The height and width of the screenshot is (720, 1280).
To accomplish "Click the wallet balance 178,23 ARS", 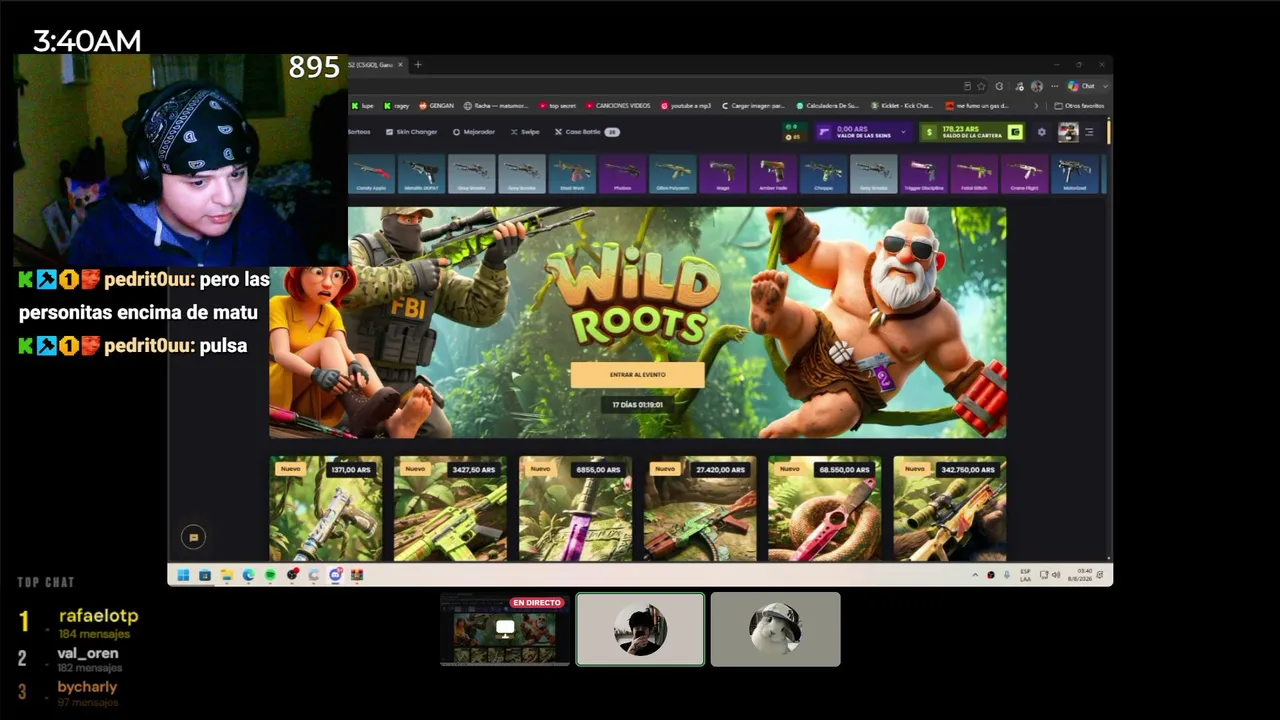I will tap(972, 132).
